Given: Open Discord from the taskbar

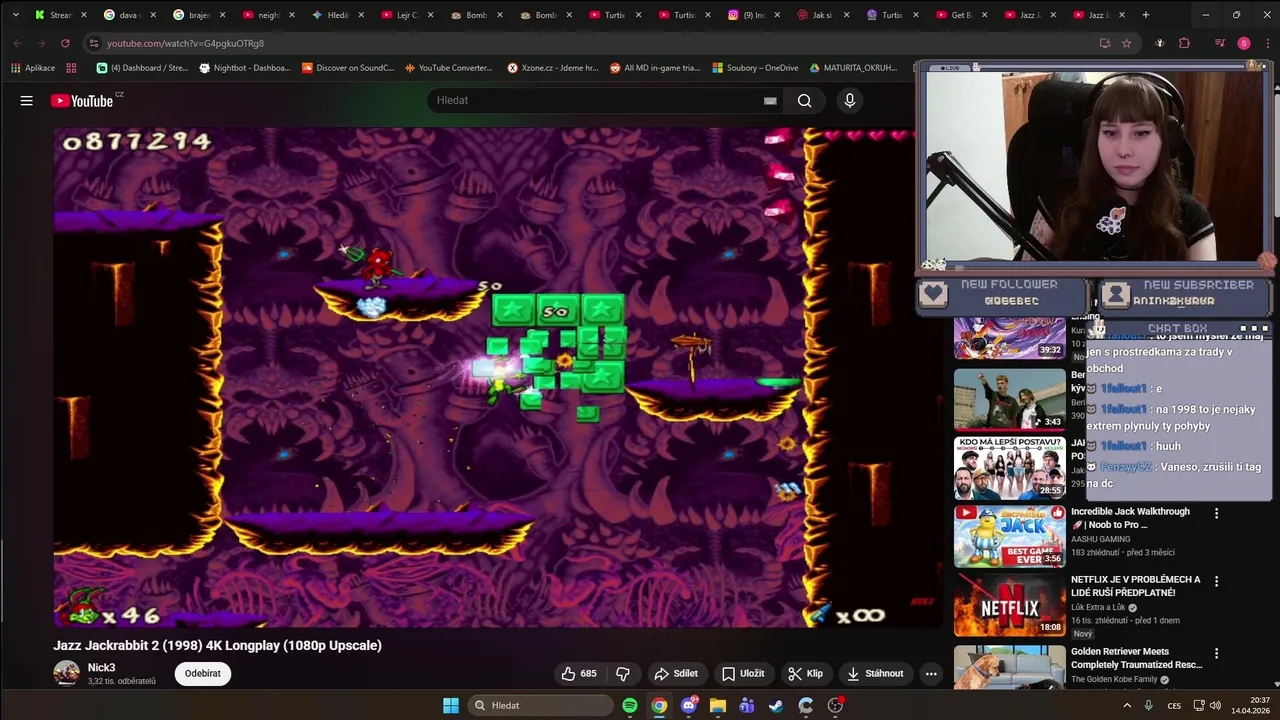Looking at the screenshot, I should [x=688, y=705].
